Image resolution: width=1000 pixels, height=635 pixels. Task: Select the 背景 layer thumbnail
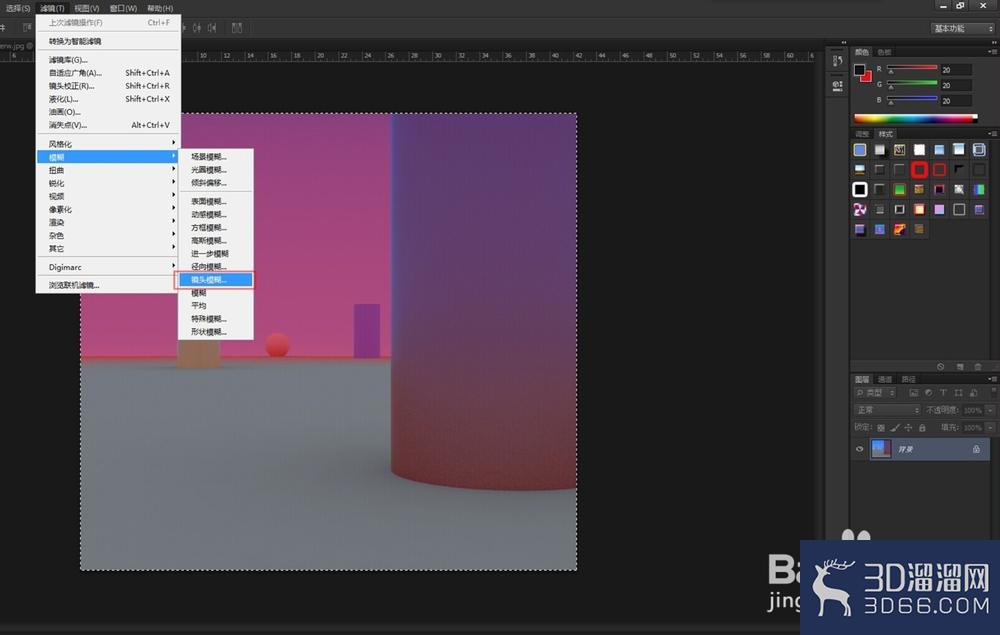(x=881, y=449)
